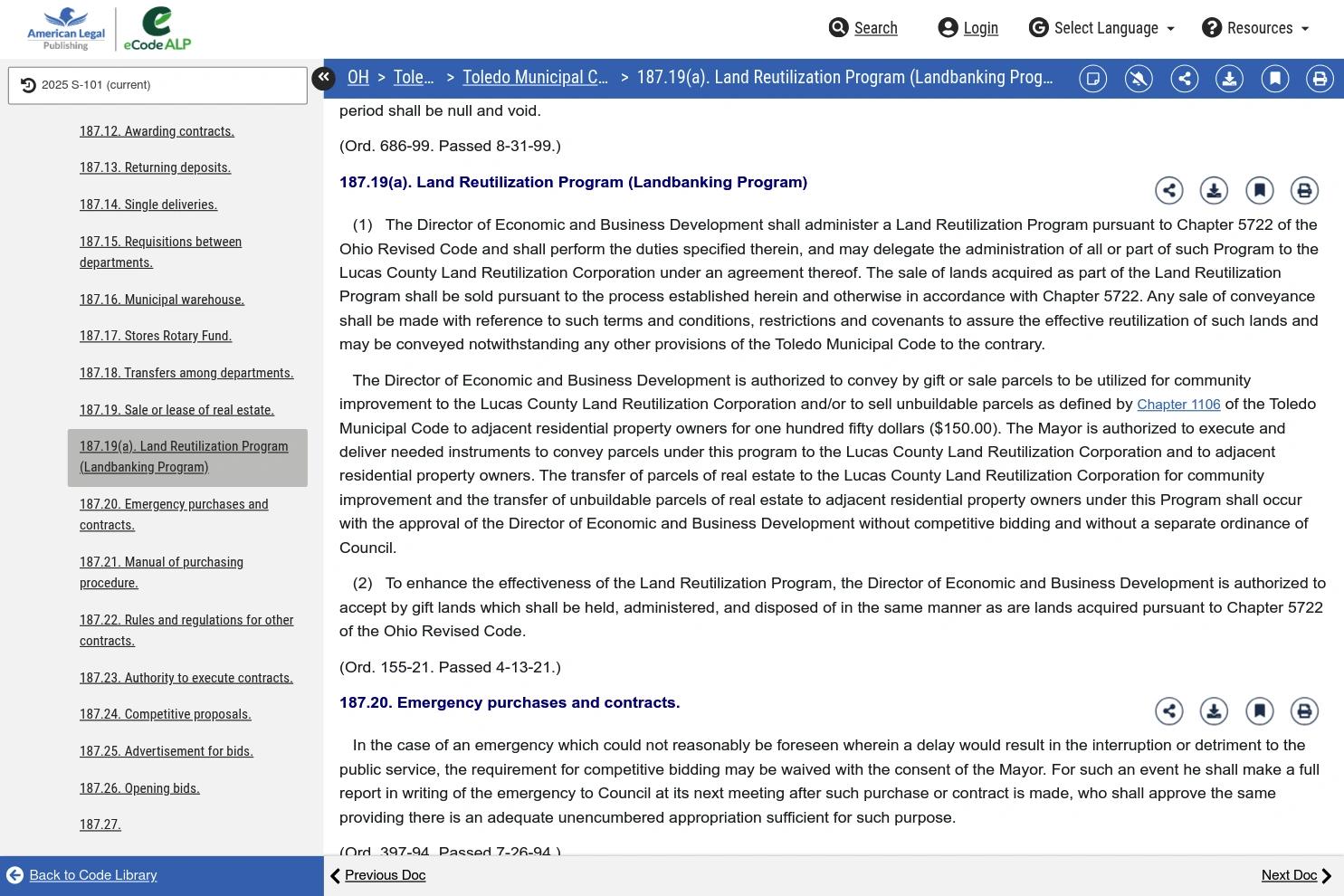The height and width of the screenshot is (896, 1344).
Task: Click the Search magnifier icon
Action: click(x=838, y=28)
